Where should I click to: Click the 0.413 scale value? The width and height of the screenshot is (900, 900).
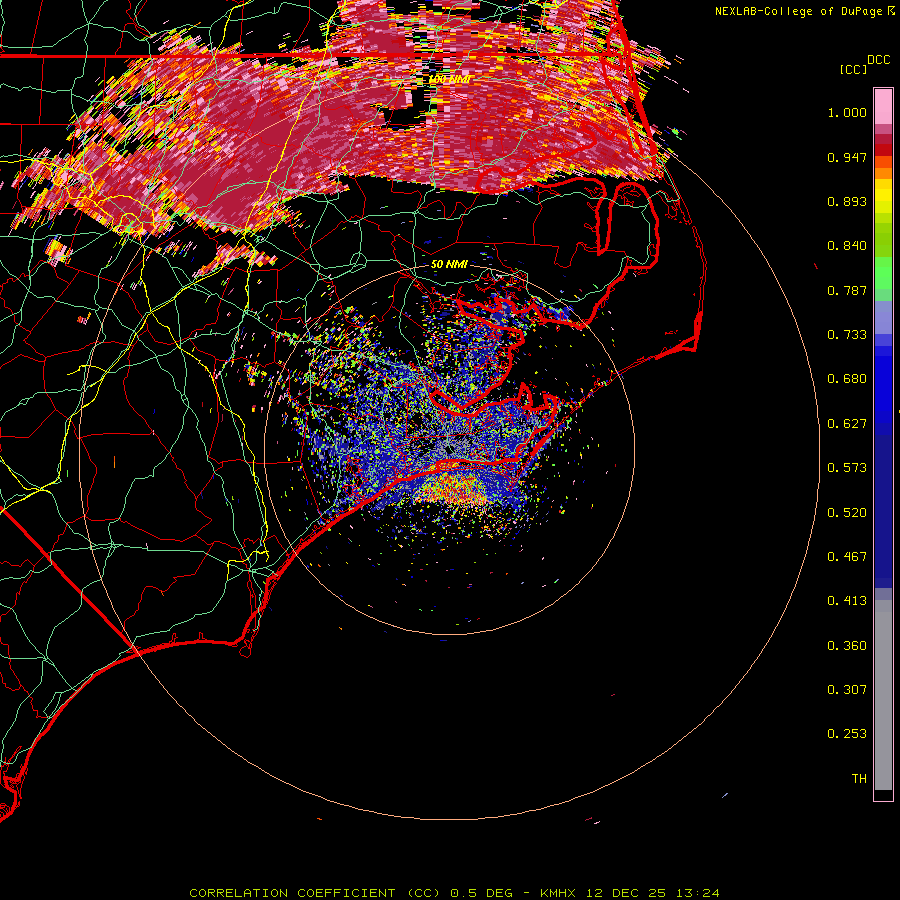[847, 601]
